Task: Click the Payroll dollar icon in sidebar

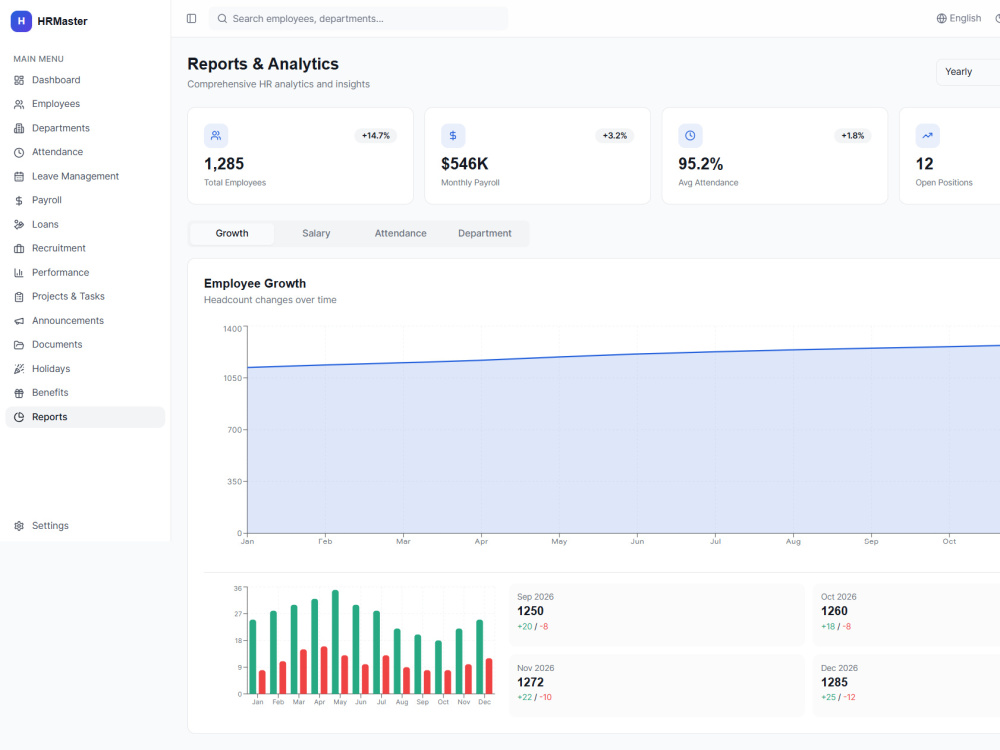Action: (19, 200)
